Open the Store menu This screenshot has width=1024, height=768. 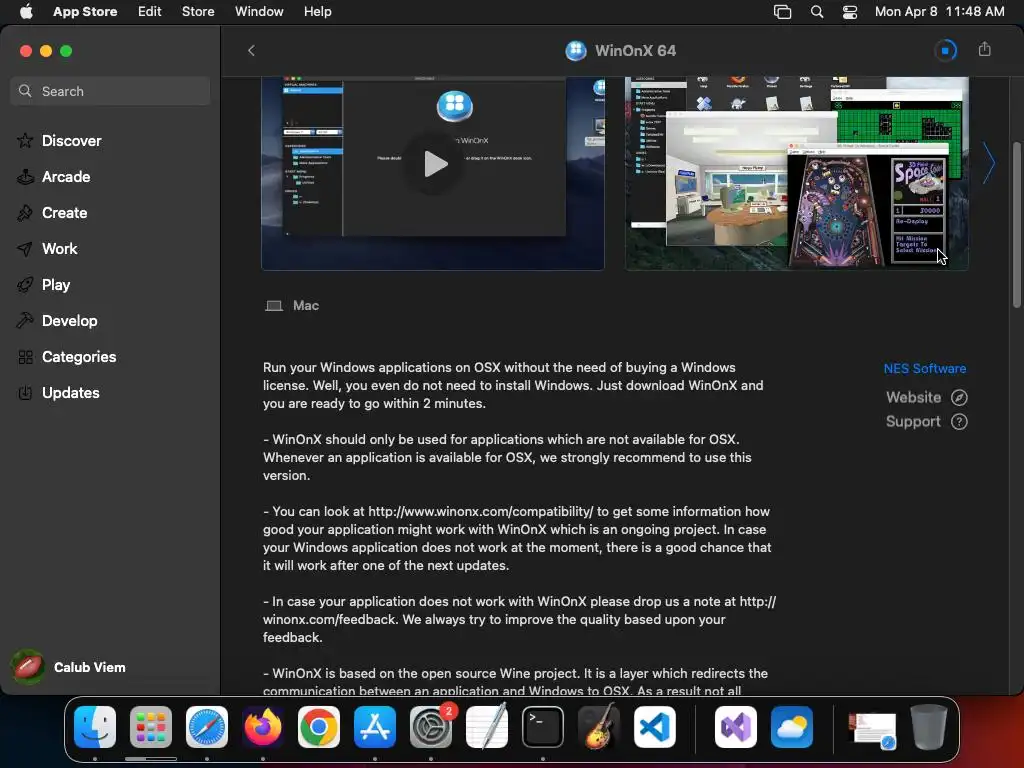198,11
